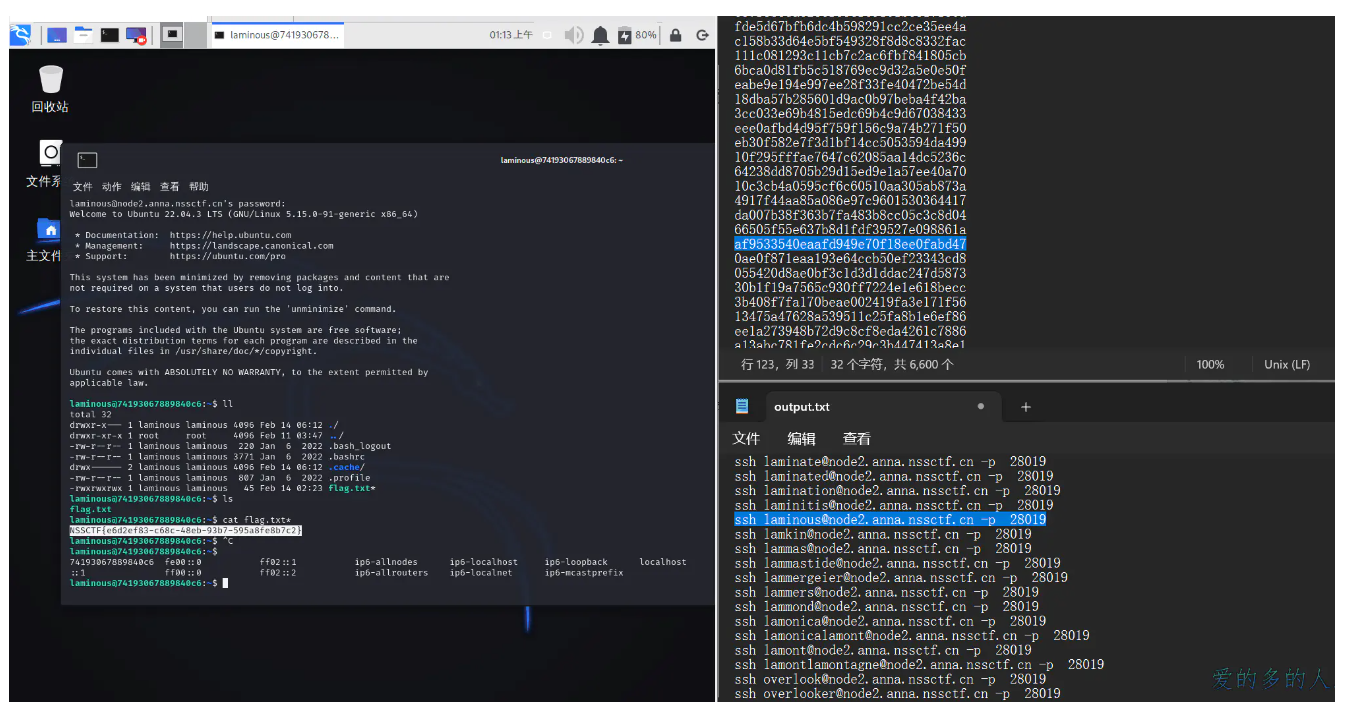Open the file manager icon in the panel
Image resolution: width=1356 pixels, height=713 pixels.
[x=83, y=35]
